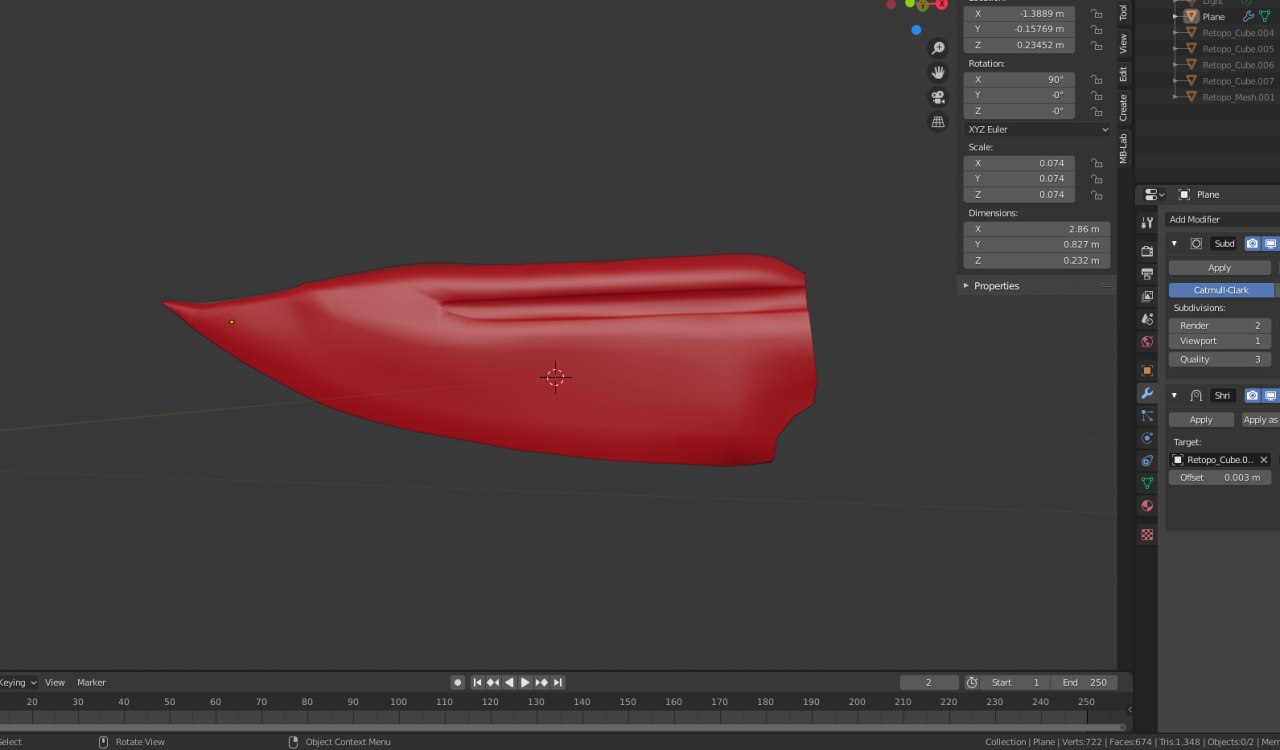This screenshot has height=750, width=1280.
Task: Click the green mesh data icon on Plane row
Action: pyautogui.click(x=1265, y=17)
